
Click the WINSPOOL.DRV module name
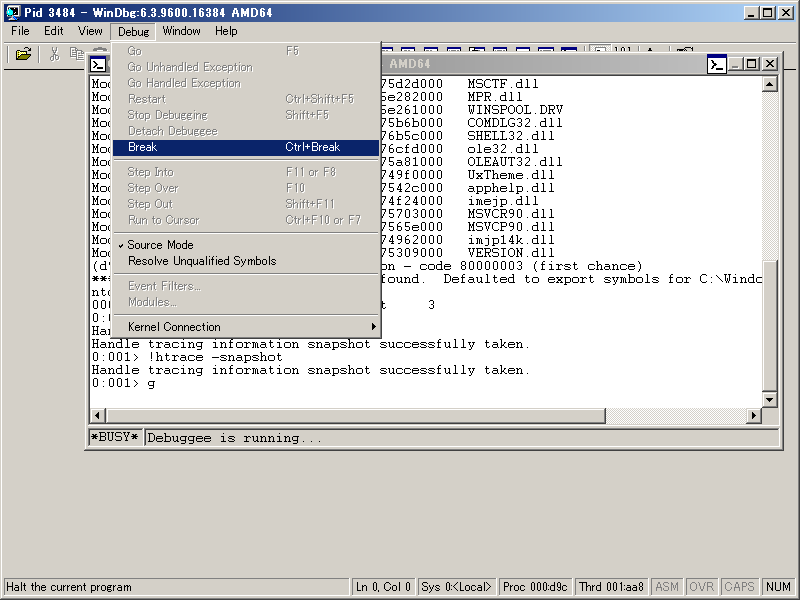(x=515, y=110)
